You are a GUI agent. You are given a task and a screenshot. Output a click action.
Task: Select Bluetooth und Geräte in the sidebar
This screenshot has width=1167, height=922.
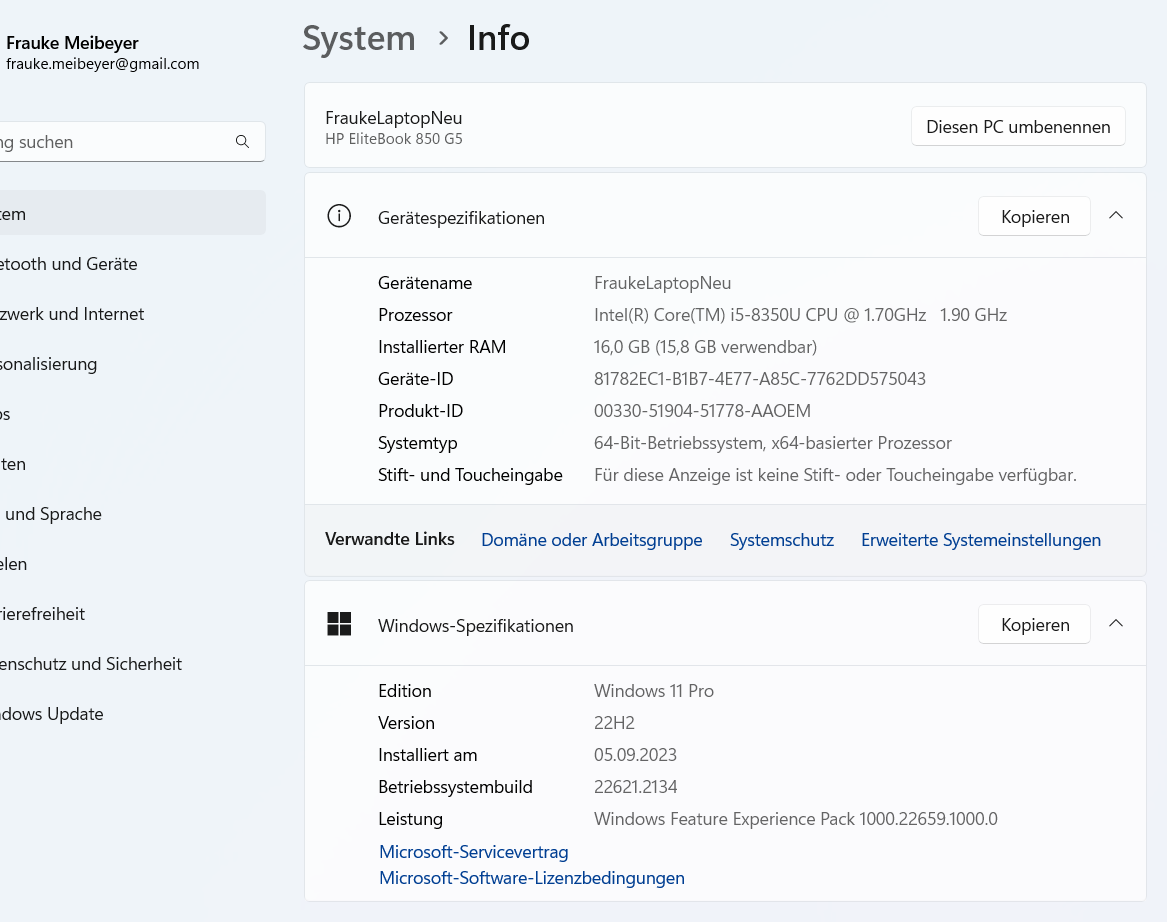click(x=70, y=264)
